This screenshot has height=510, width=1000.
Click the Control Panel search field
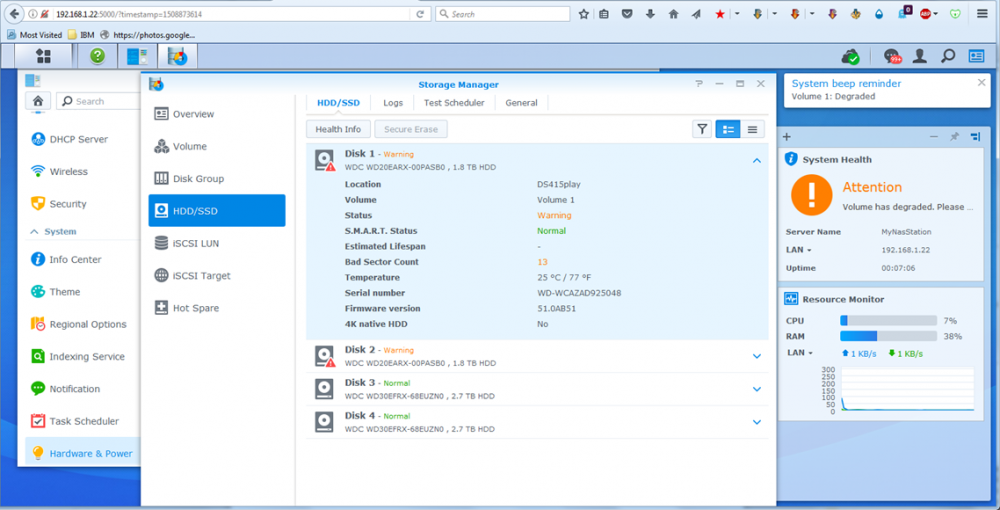coord(98,101)
